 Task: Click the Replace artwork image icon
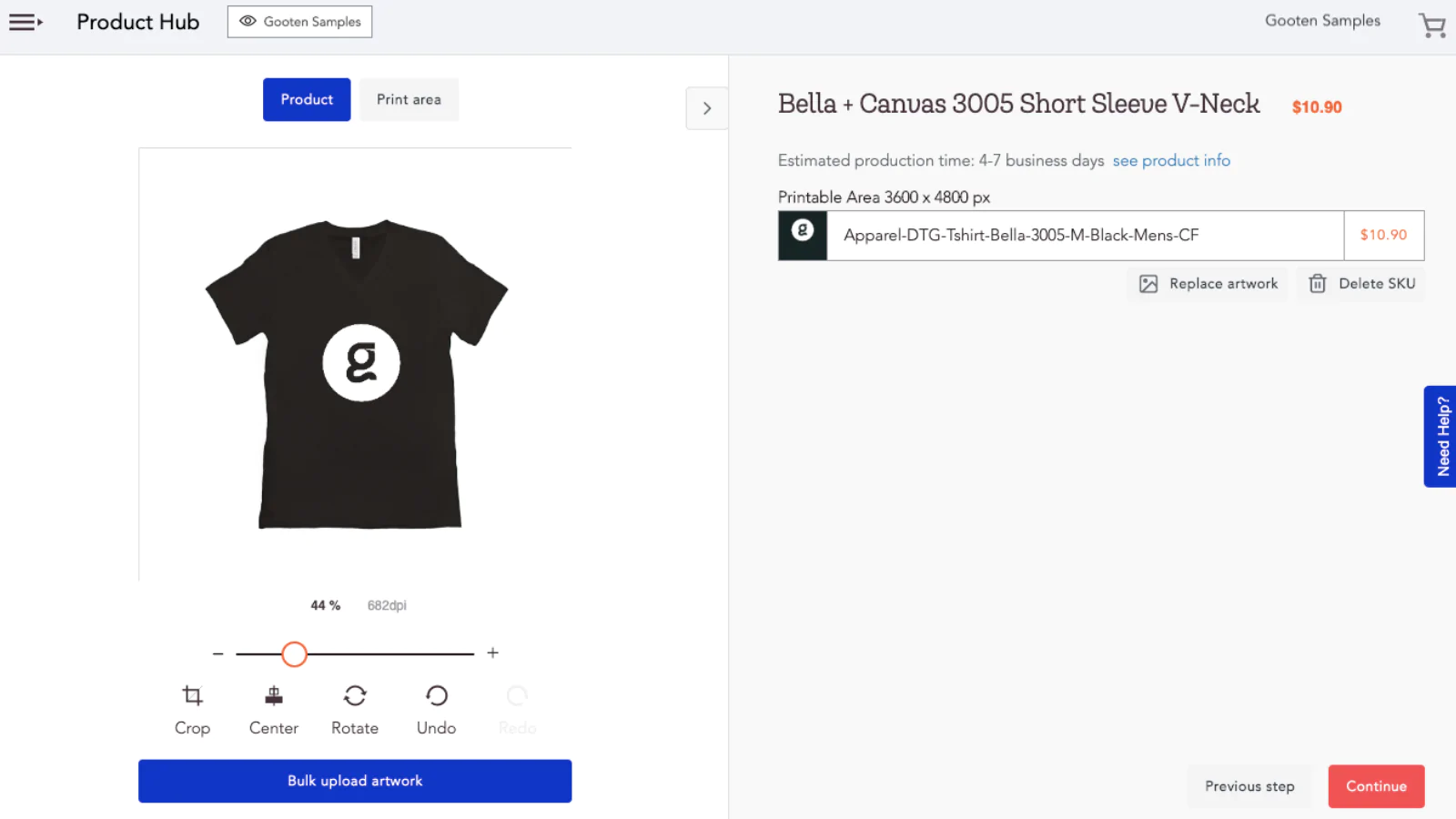tap(1148, 284)
